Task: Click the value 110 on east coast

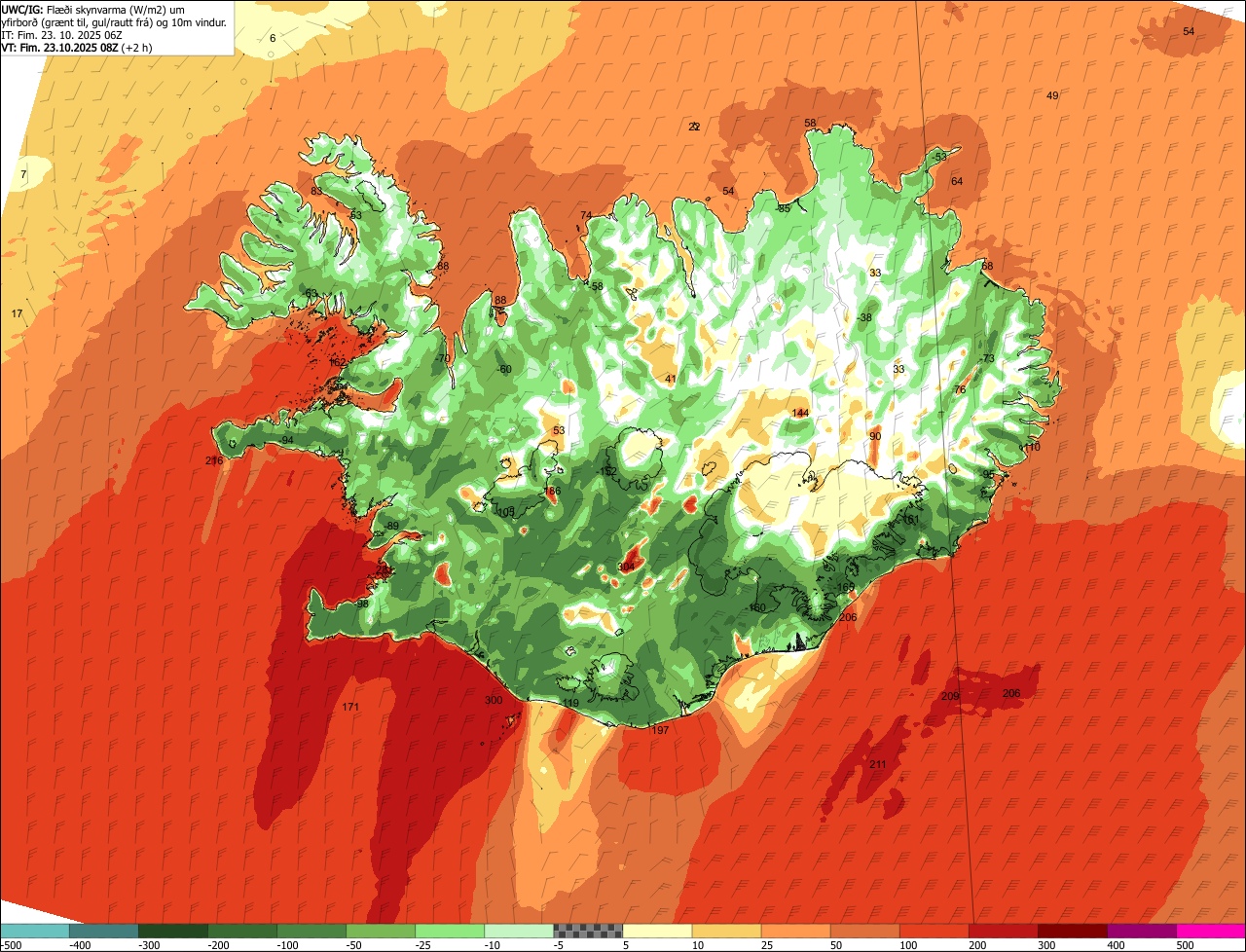Action: tap(1031, 447)
